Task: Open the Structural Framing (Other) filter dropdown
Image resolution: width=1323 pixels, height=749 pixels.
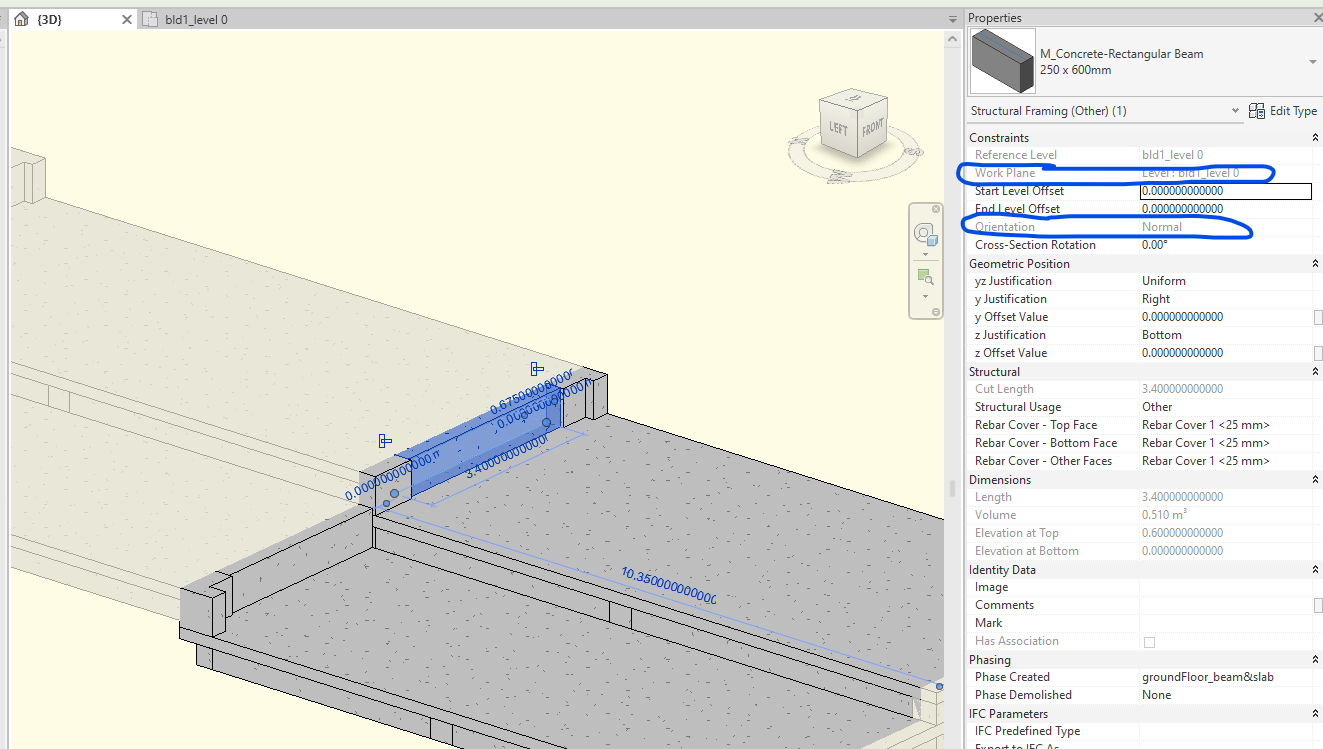Action: [x=1236, y=111]
